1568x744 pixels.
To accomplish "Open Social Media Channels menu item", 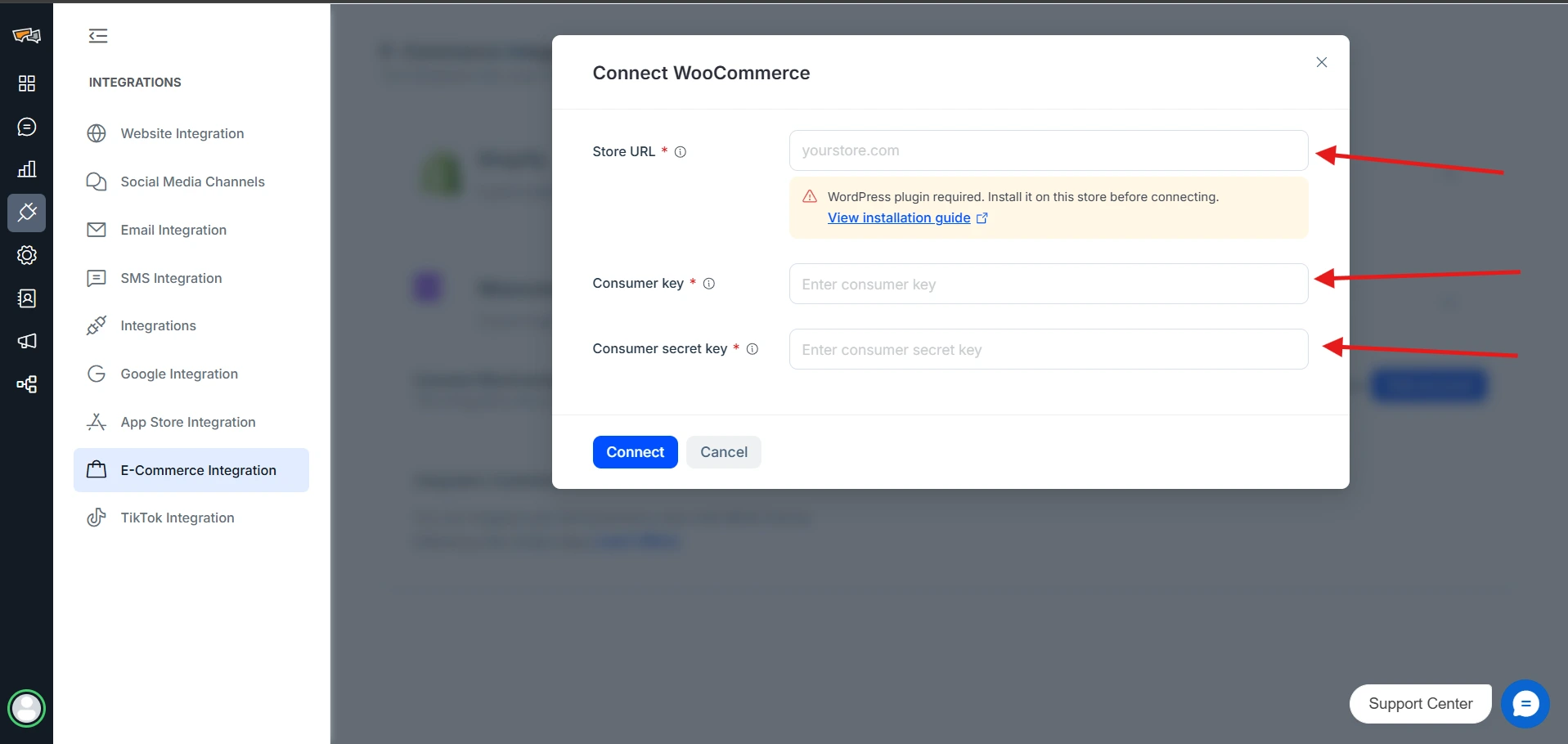I will tap(191, 182).
